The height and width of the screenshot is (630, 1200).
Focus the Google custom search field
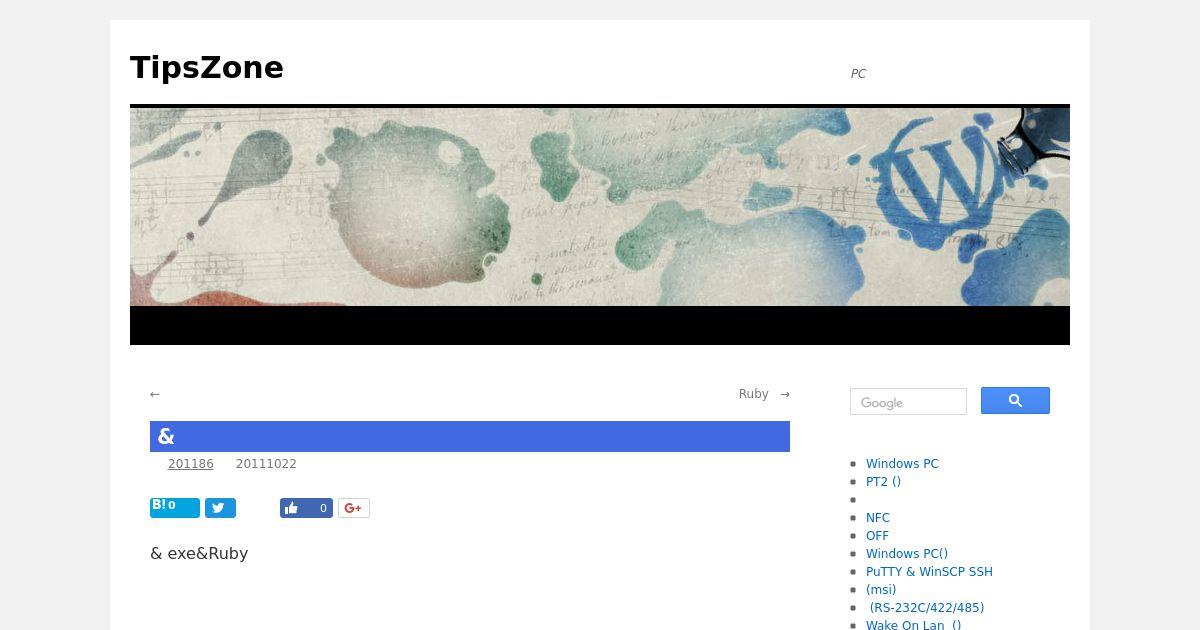coord(908,402)
